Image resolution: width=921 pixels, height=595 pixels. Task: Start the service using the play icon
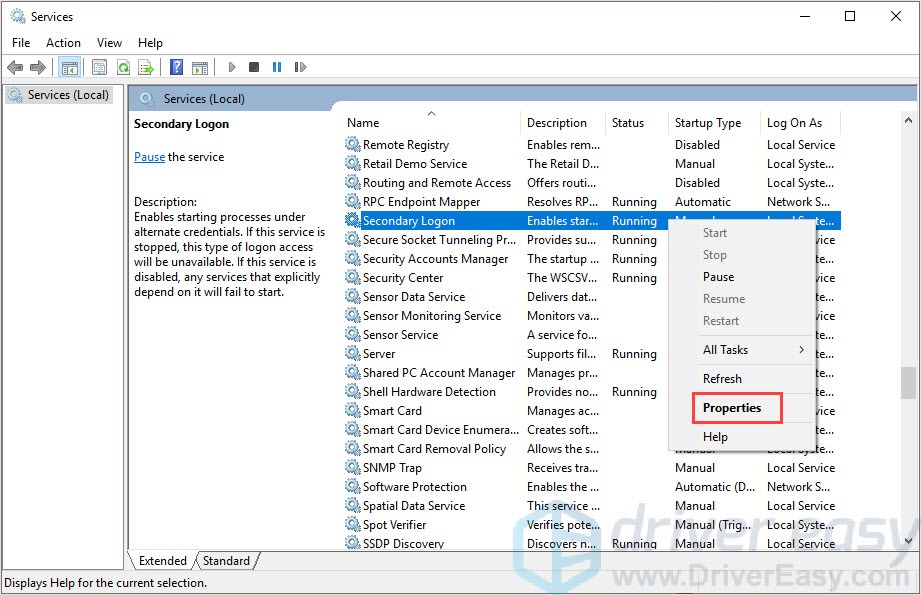tap(231, 67)
